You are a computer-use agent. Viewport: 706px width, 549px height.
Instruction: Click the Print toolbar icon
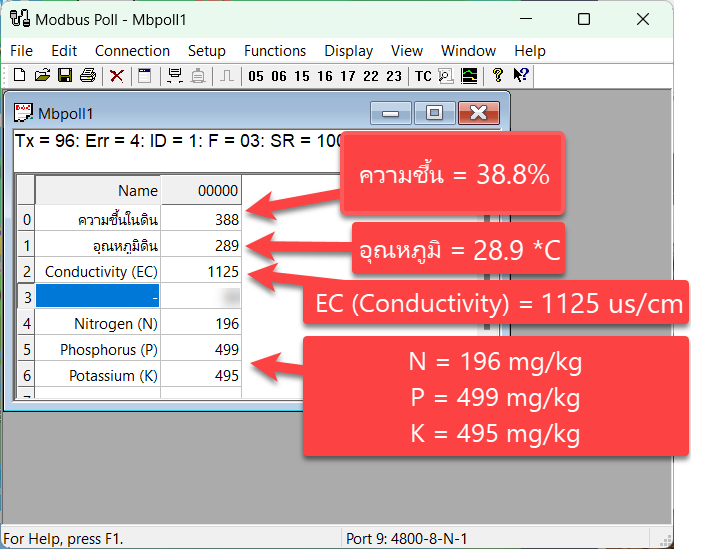tap(88, 76)
